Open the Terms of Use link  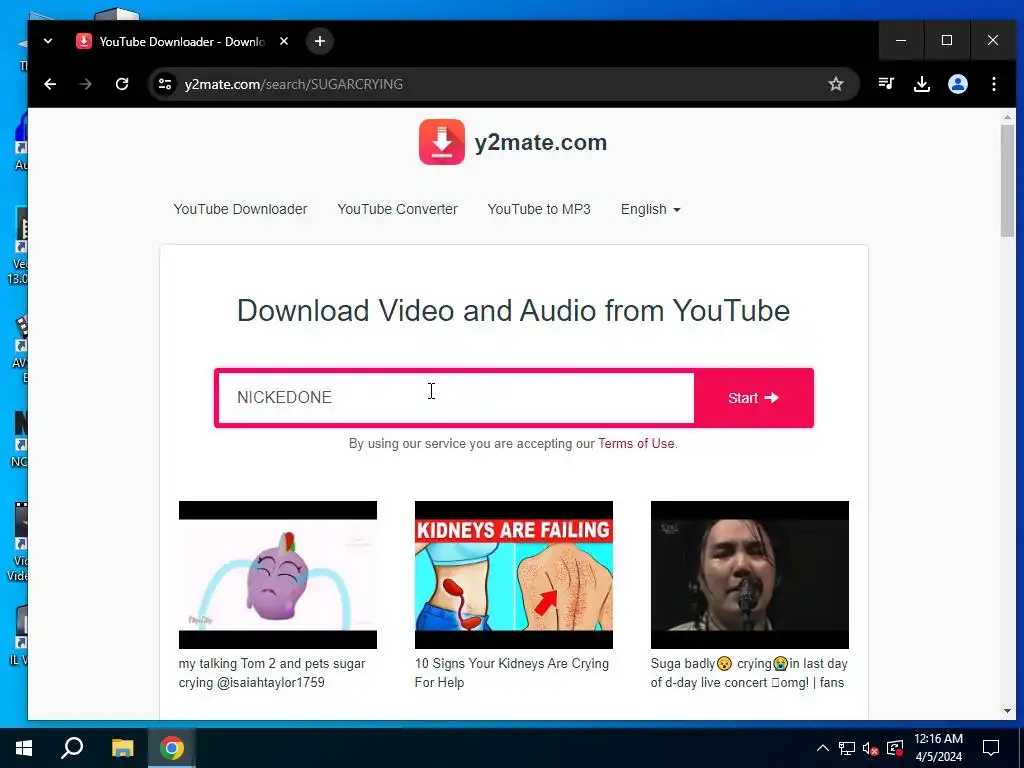636,443
